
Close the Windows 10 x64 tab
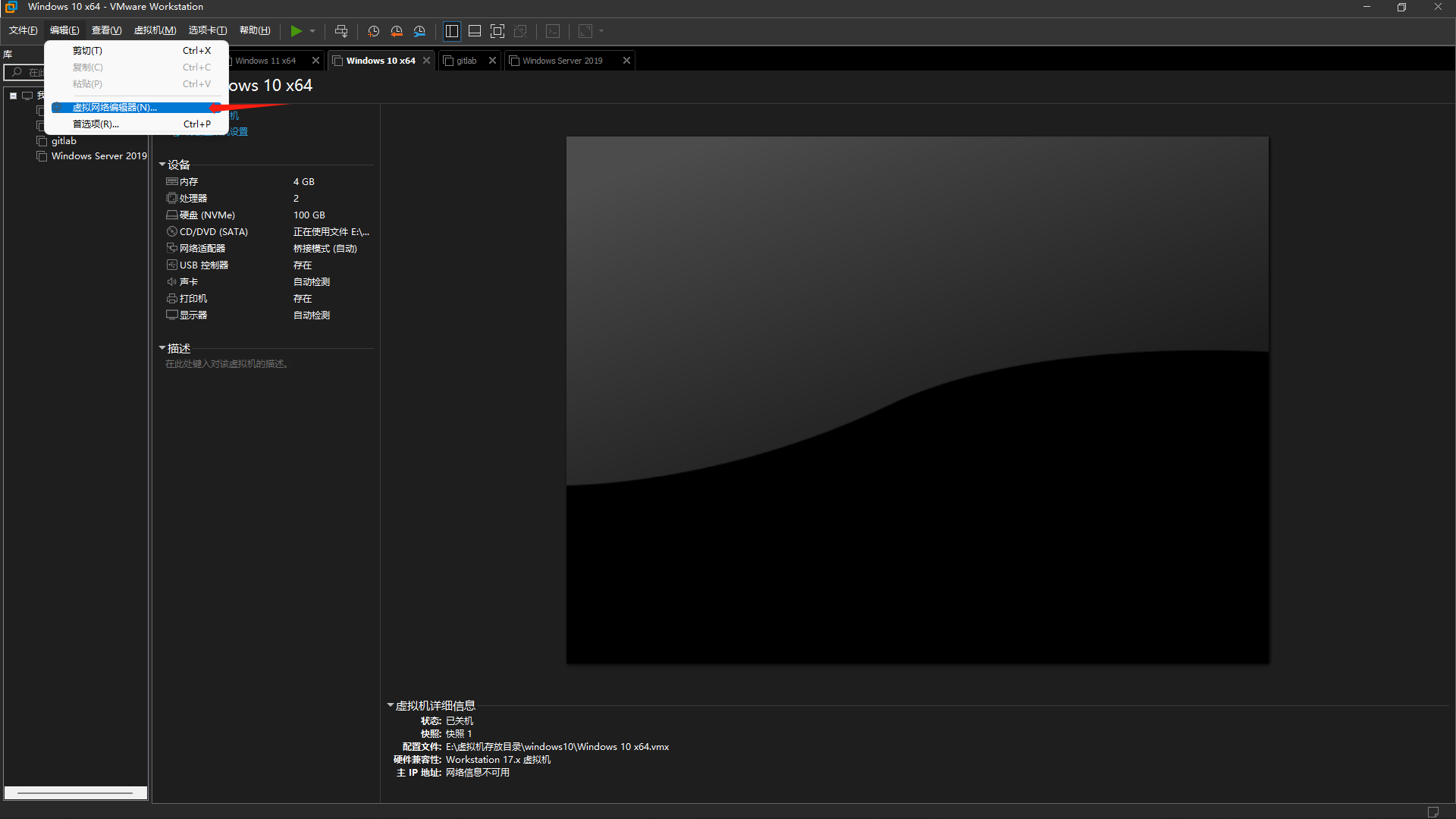click(x=427, y=61)
